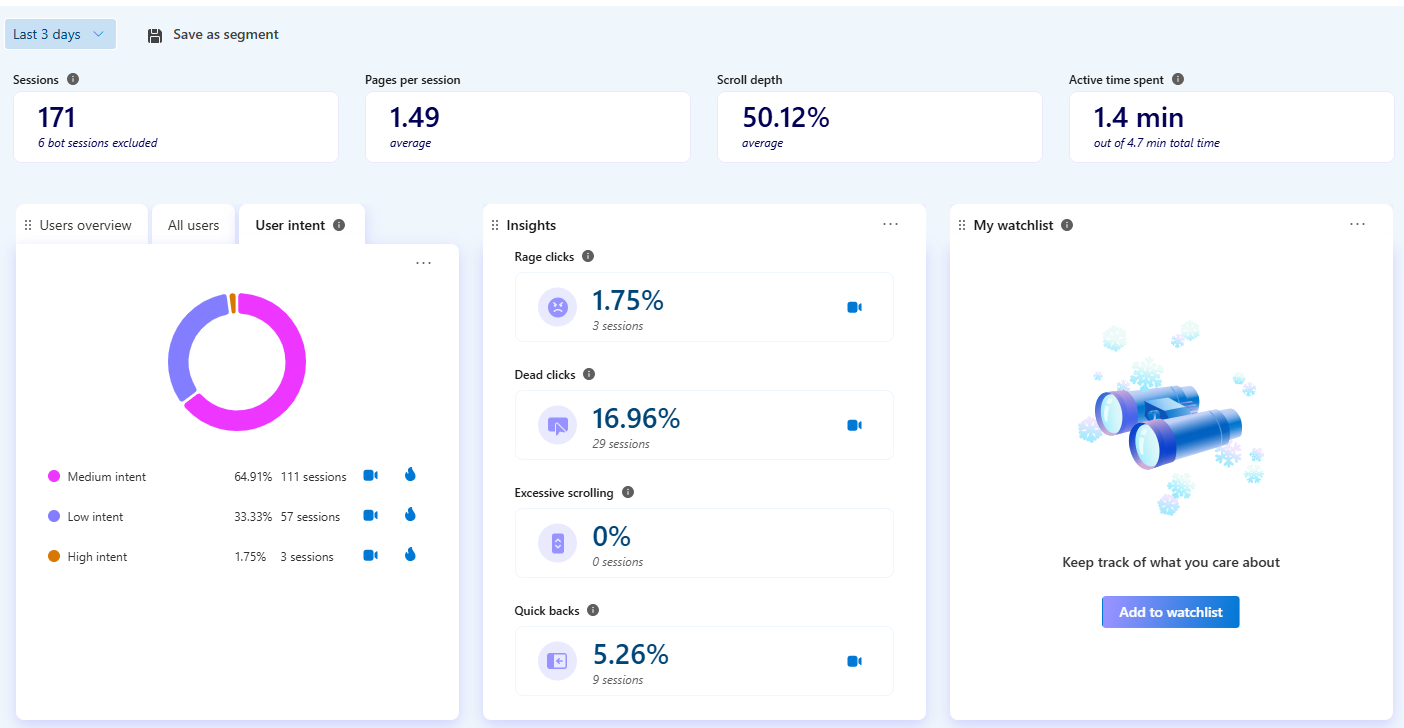Screen dimensions: 1404x728
Task: Play Quick backs session recordings
Action: 854,660
